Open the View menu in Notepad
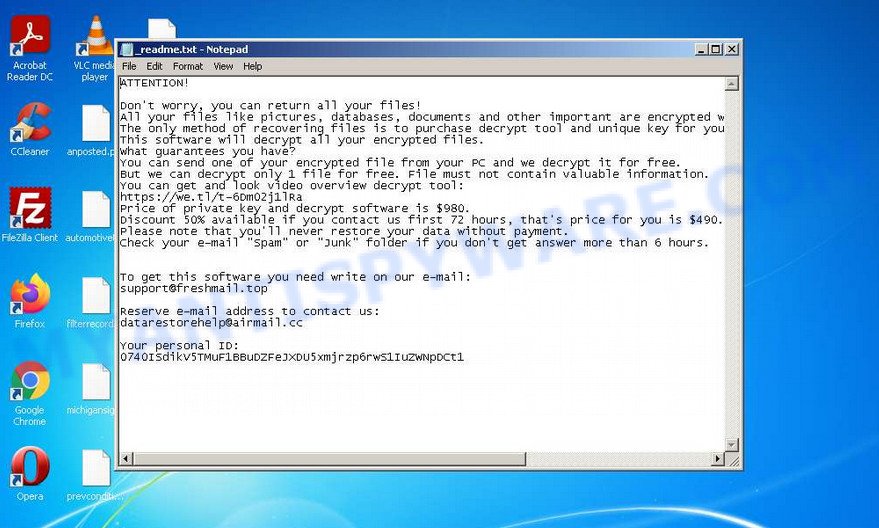This screenshot has height=528, width=879. 223,66
